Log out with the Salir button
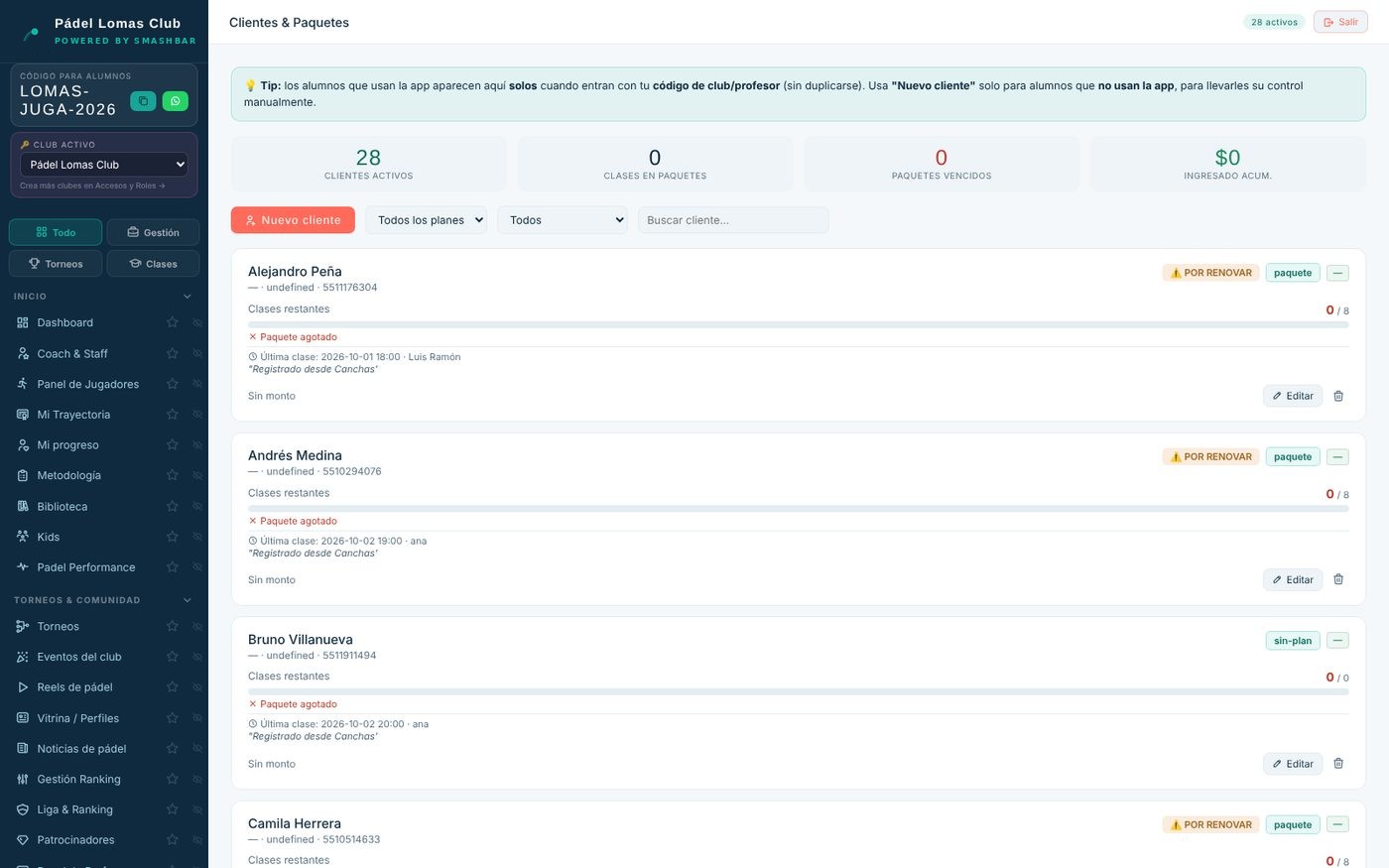This screenshot has height=868, width=1389. (x=1340, y=22)
